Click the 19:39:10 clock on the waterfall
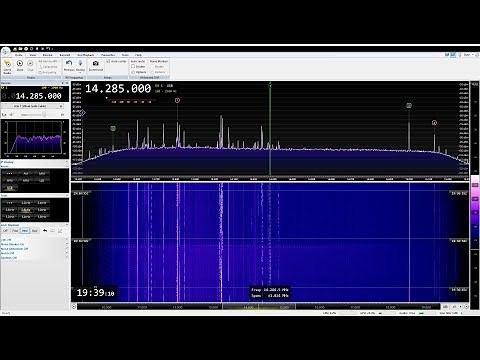Image resolution: width=480 pixels, height=360 pixels. (x=95, y=293)
